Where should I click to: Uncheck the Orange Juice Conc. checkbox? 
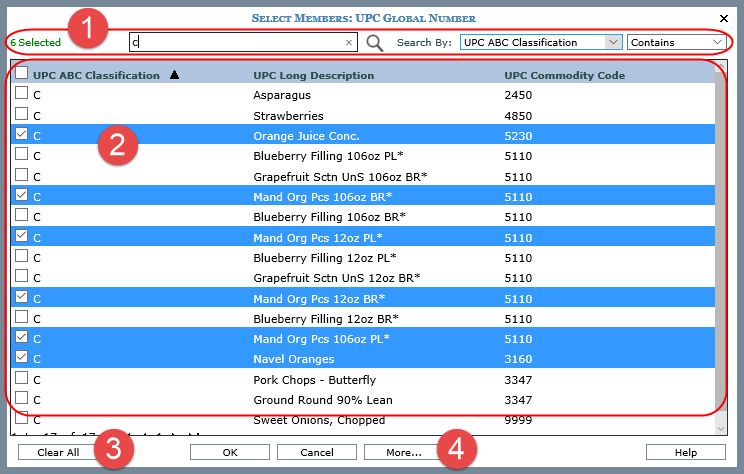tap(21, 135)
